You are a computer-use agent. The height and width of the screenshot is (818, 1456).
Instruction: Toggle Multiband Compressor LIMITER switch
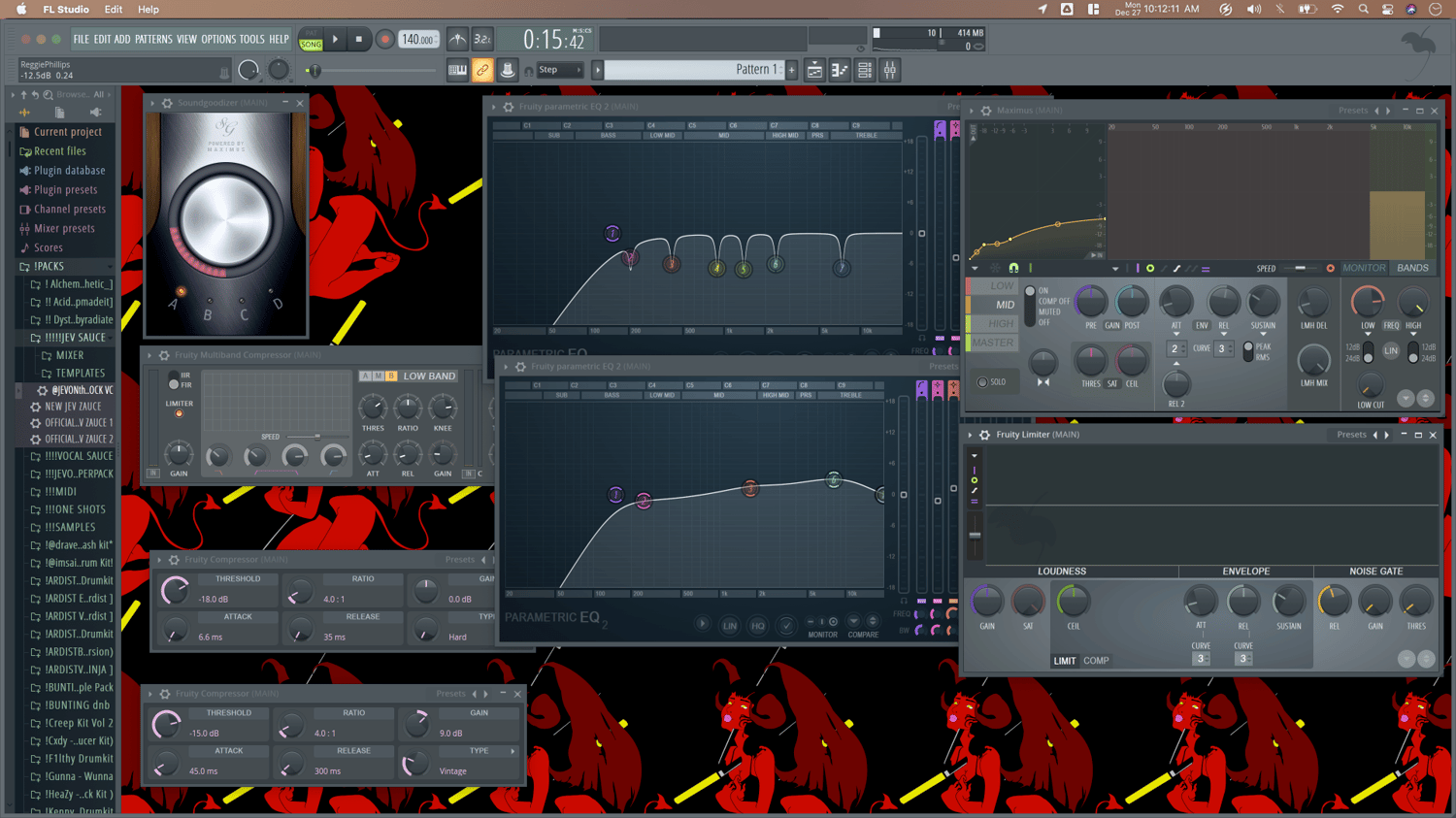[179, 413]
